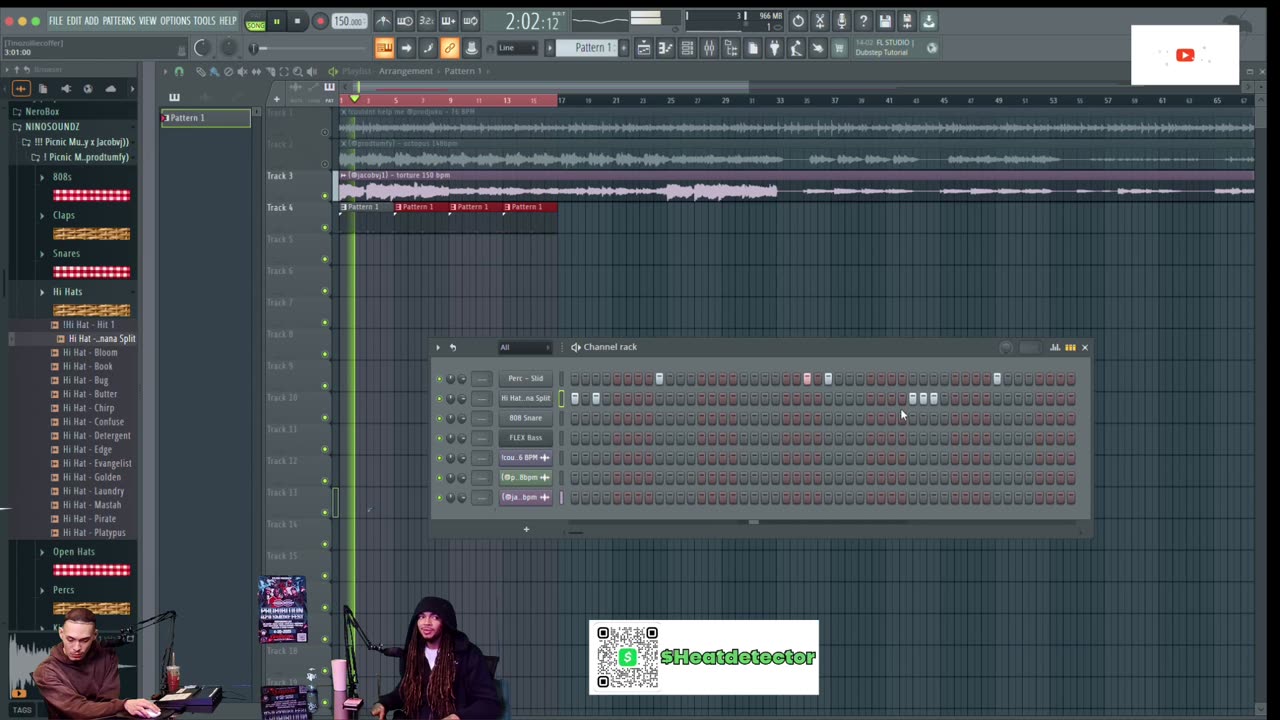This screenshot has height=720, width=1280.
Task: Switch the Pat/Song mode toggle
Action: click(x=255, y=22)
